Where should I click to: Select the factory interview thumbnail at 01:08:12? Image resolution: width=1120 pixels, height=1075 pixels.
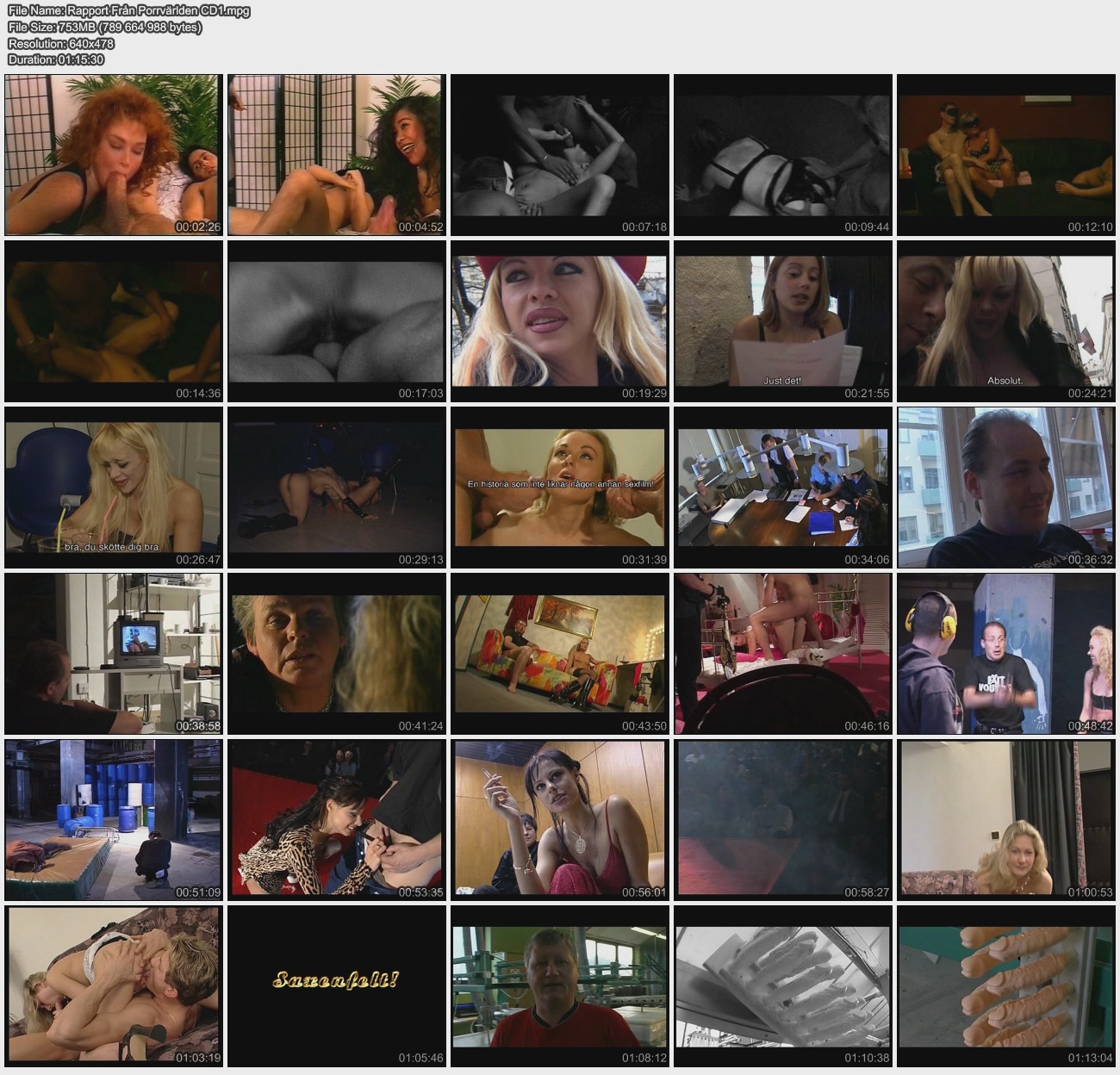click(559, 986)
